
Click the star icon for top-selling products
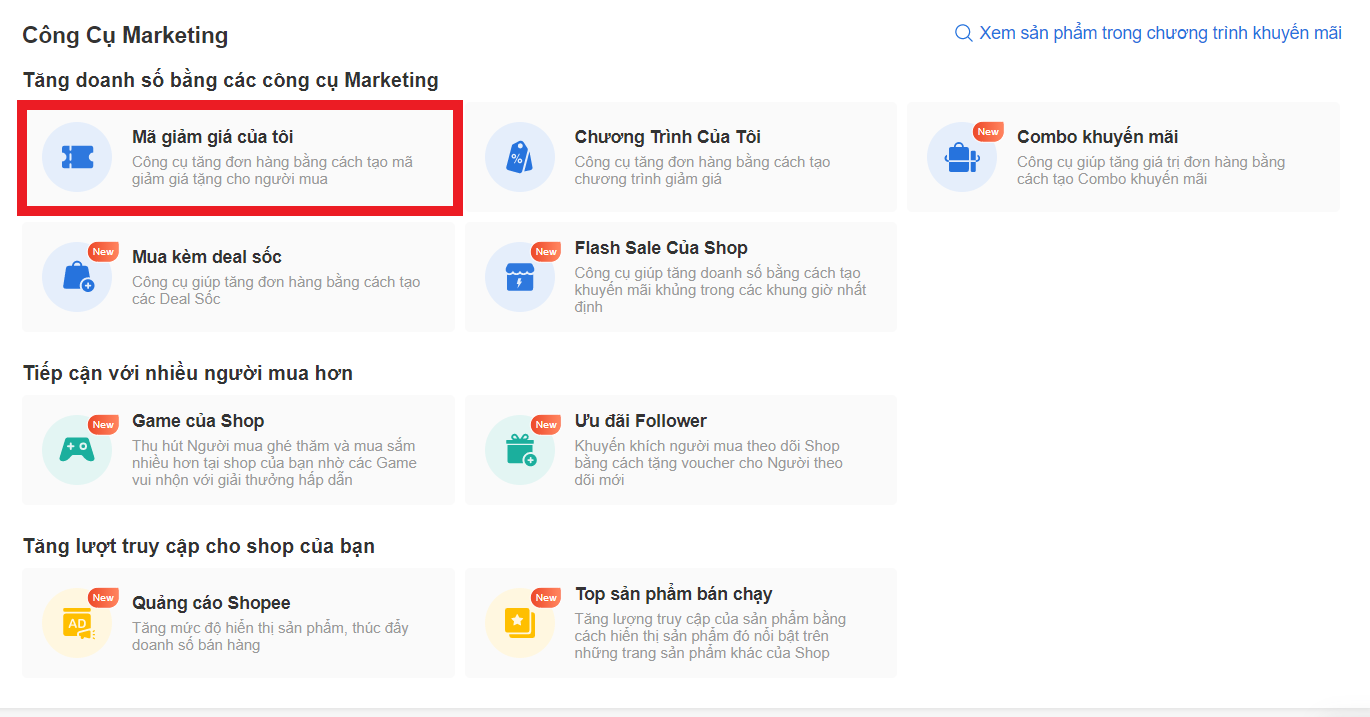519,624
